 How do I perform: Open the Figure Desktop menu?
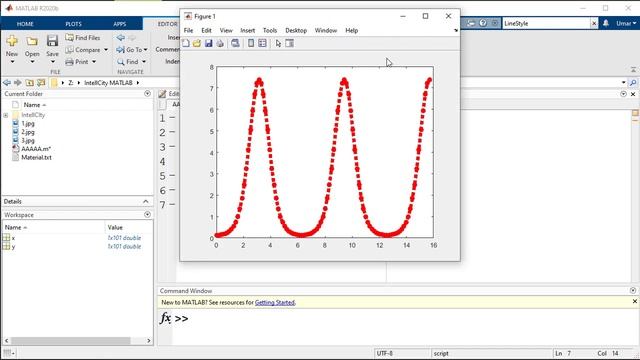click(296, 31)
